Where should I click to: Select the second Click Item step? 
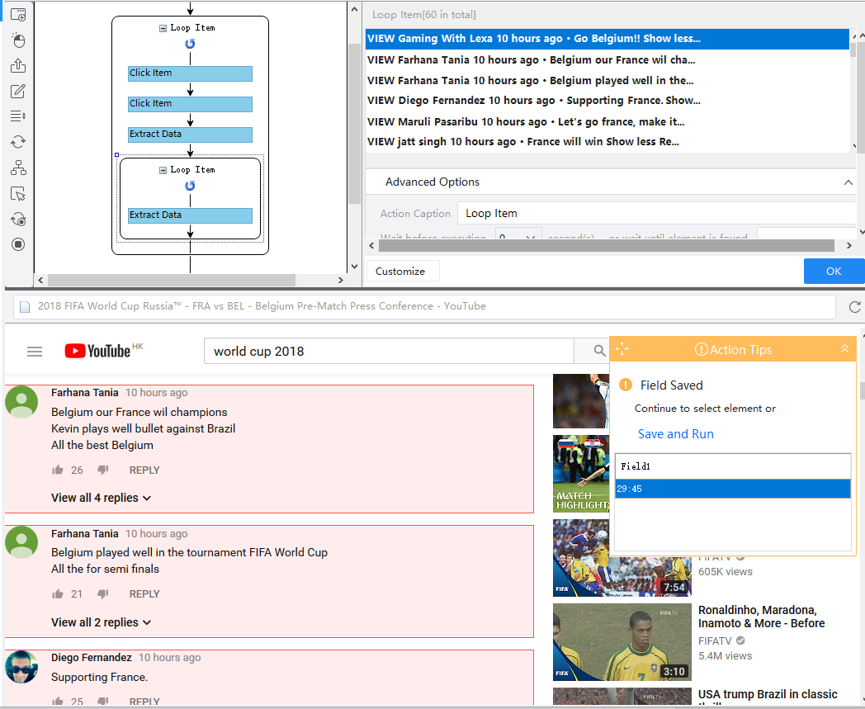tap(190, 104)
